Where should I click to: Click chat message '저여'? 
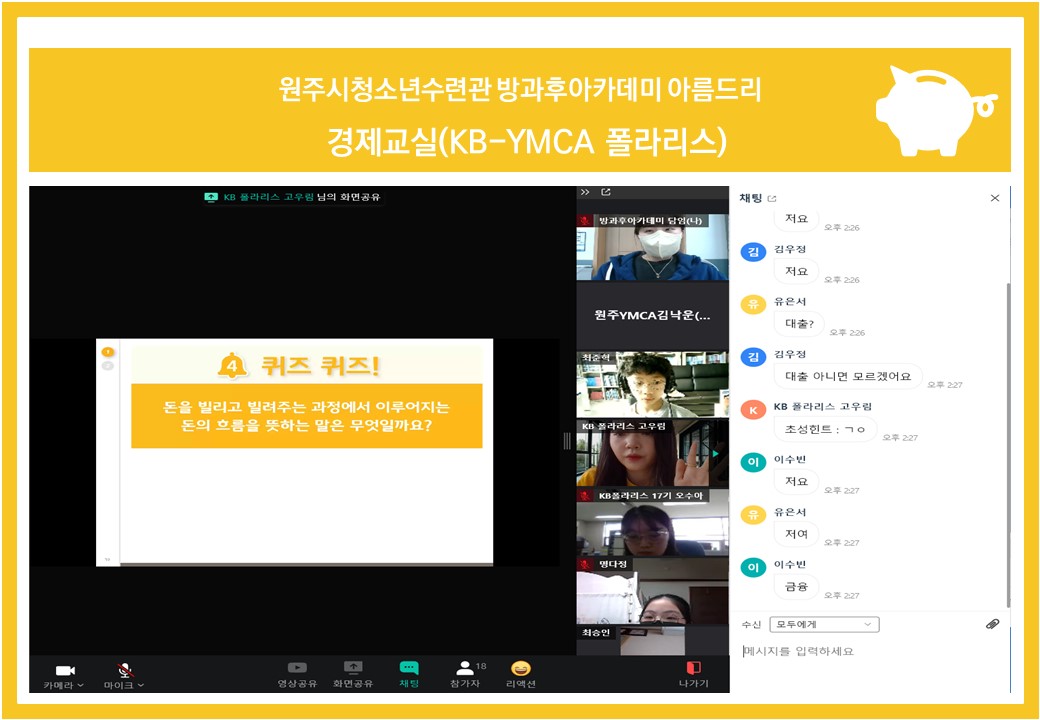pos(796,534)
